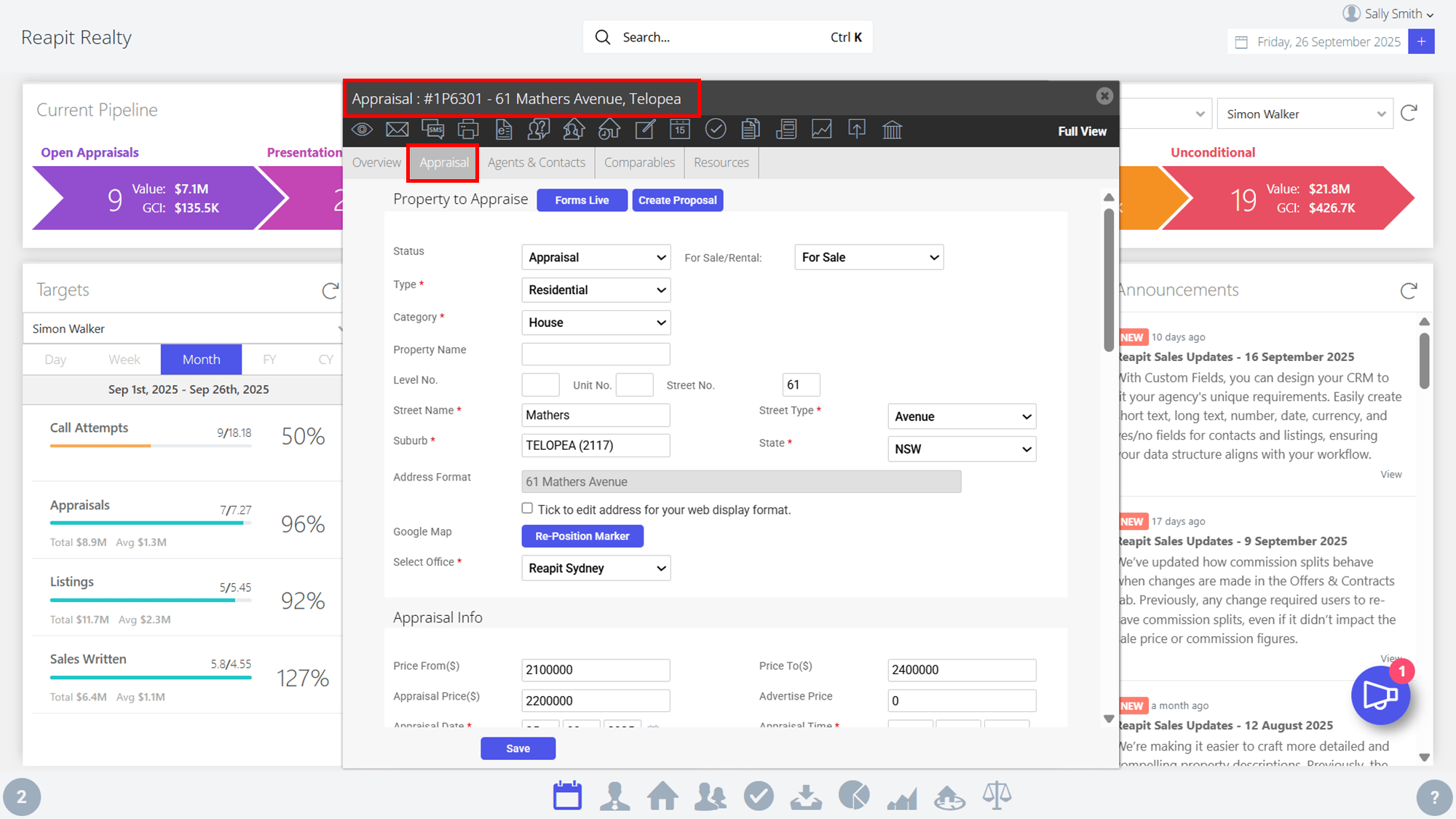Tick the edit address web display checkbox
The width and height of the screenshot is (1456, 819).
pos(527,508)
